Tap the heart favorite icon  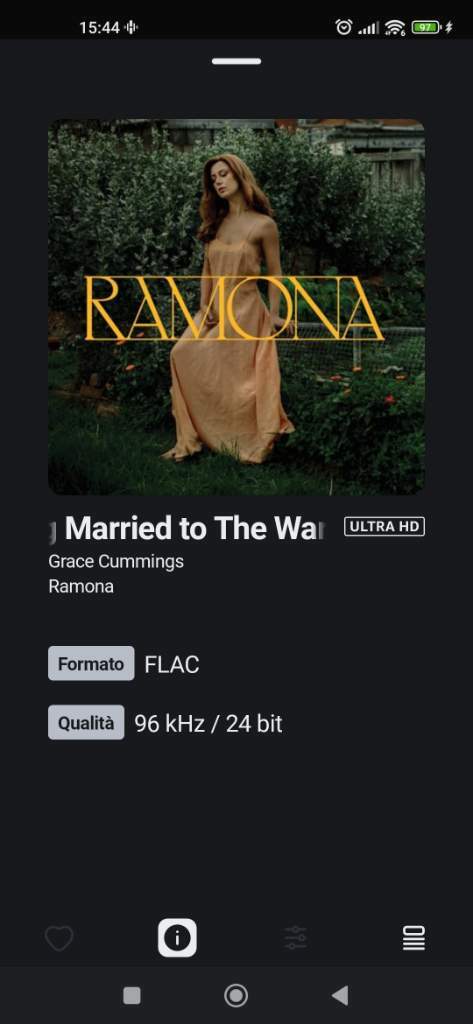point(59,938)
